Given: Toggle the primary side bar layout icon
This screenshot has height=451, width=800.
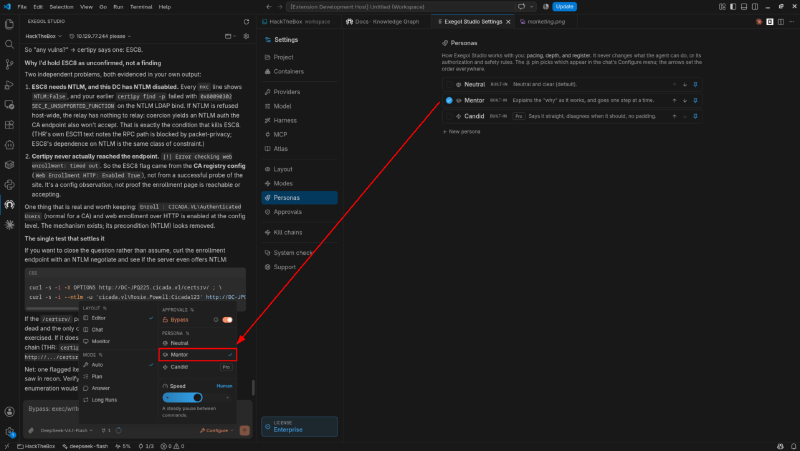Looking at the screenshot, I should click(x=733, y=7).
